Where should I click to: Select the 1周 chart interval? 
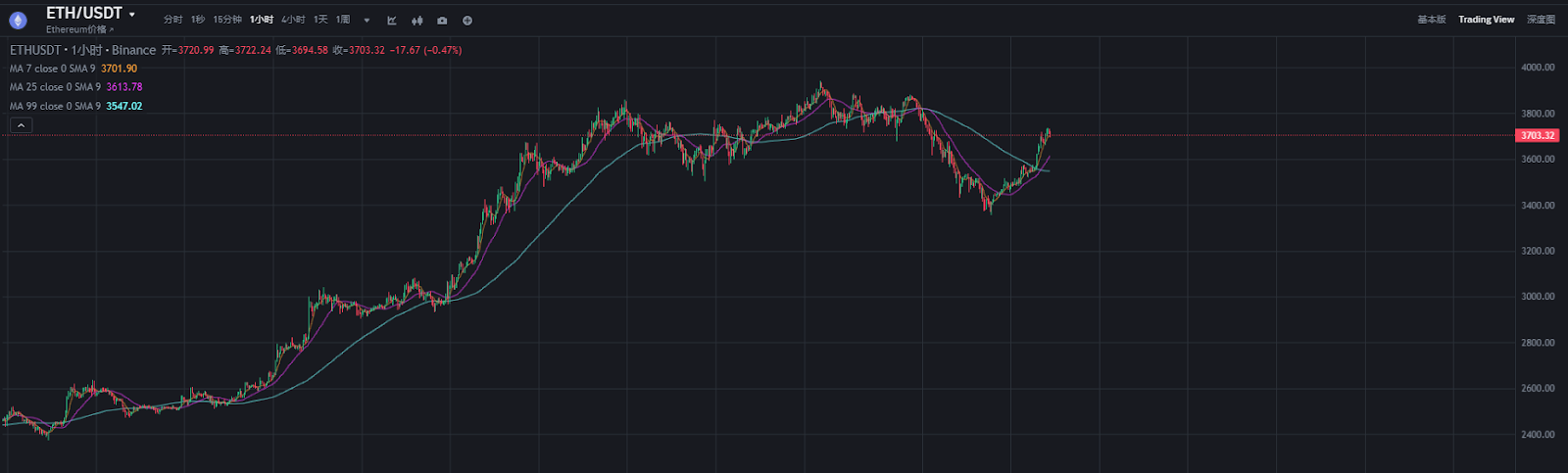(343, 20)
